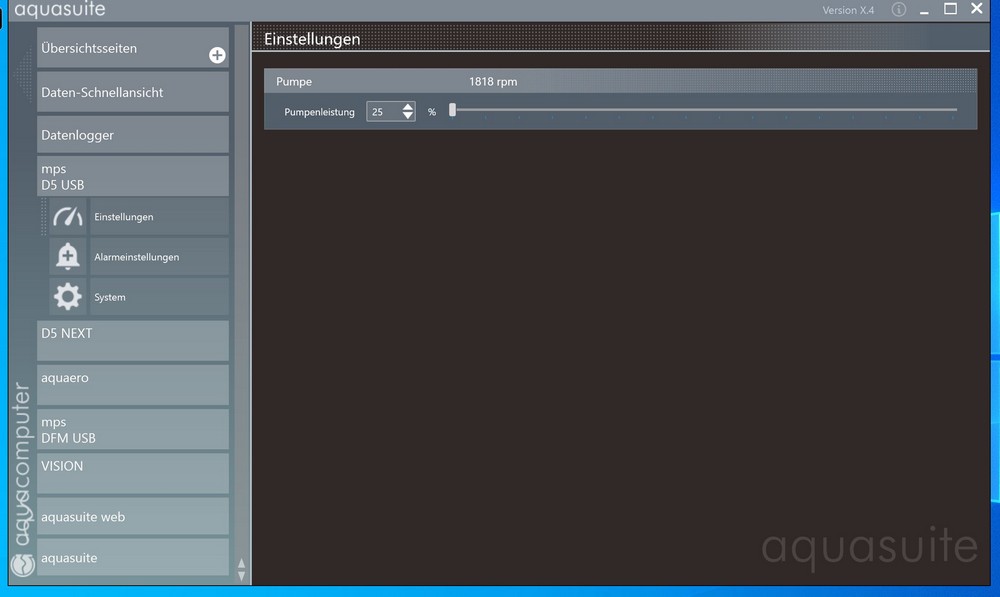Expand the VISION device entry
The image size is (1000, 597).
(133, 473)
